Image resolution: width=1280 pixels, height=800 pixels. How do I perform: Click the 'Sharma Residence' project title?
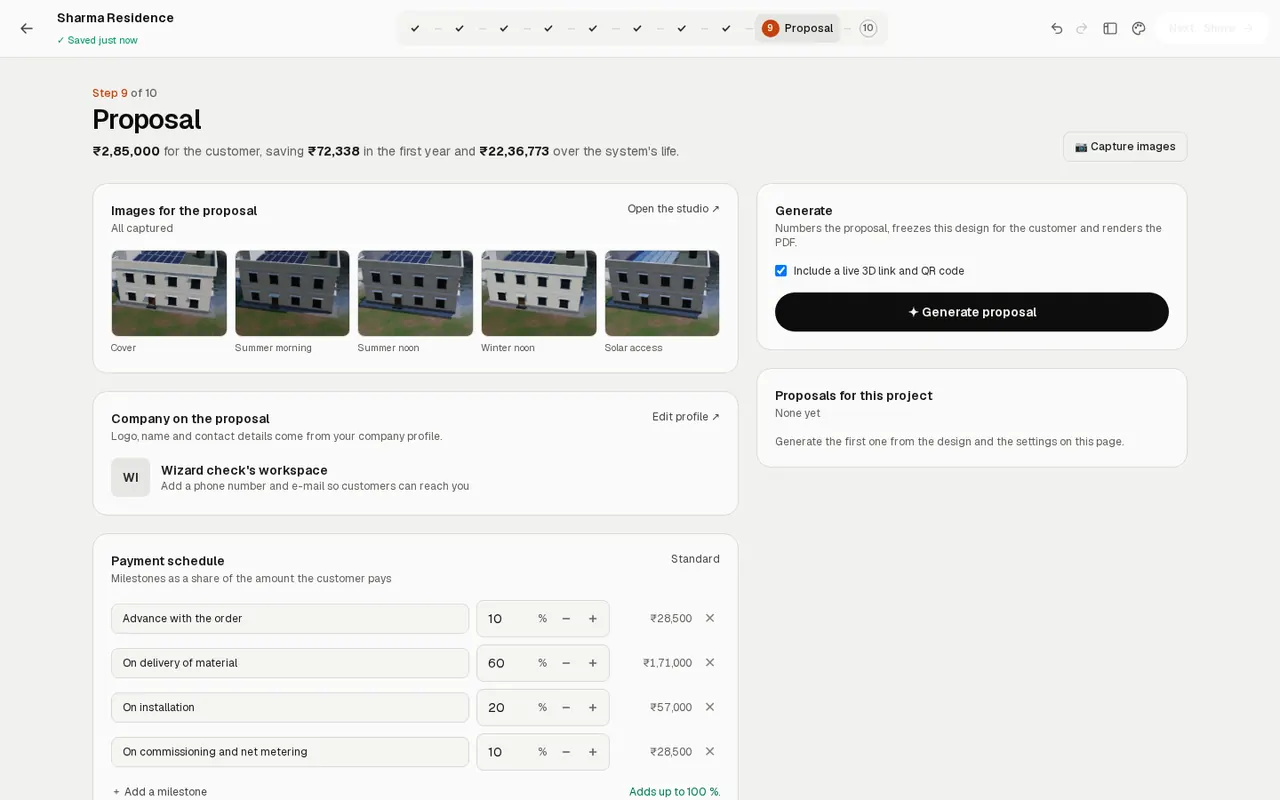[x=115, y=18]
